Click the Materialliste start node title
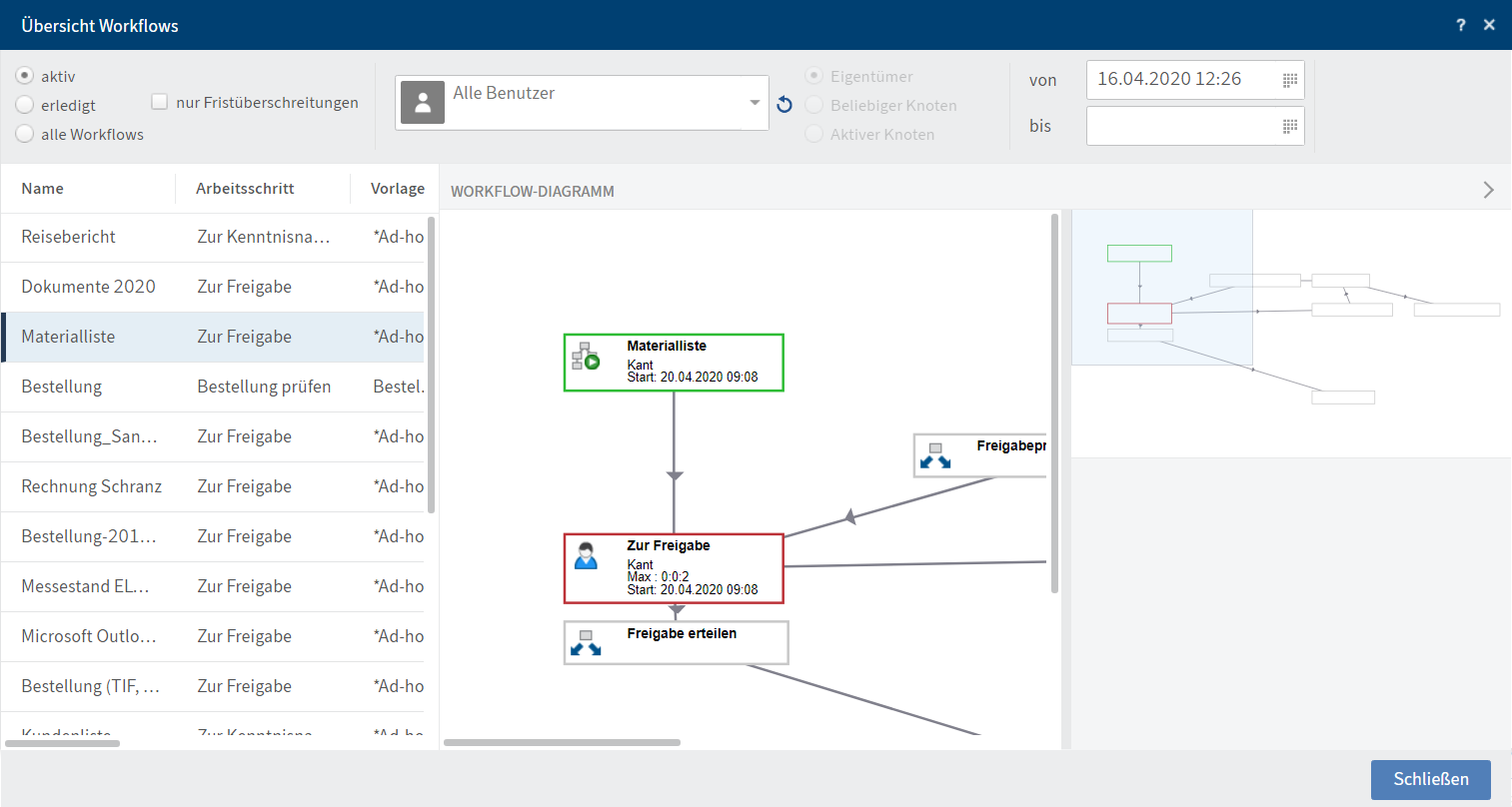This screenshot has width=1512, height=807. click(667, 346)
